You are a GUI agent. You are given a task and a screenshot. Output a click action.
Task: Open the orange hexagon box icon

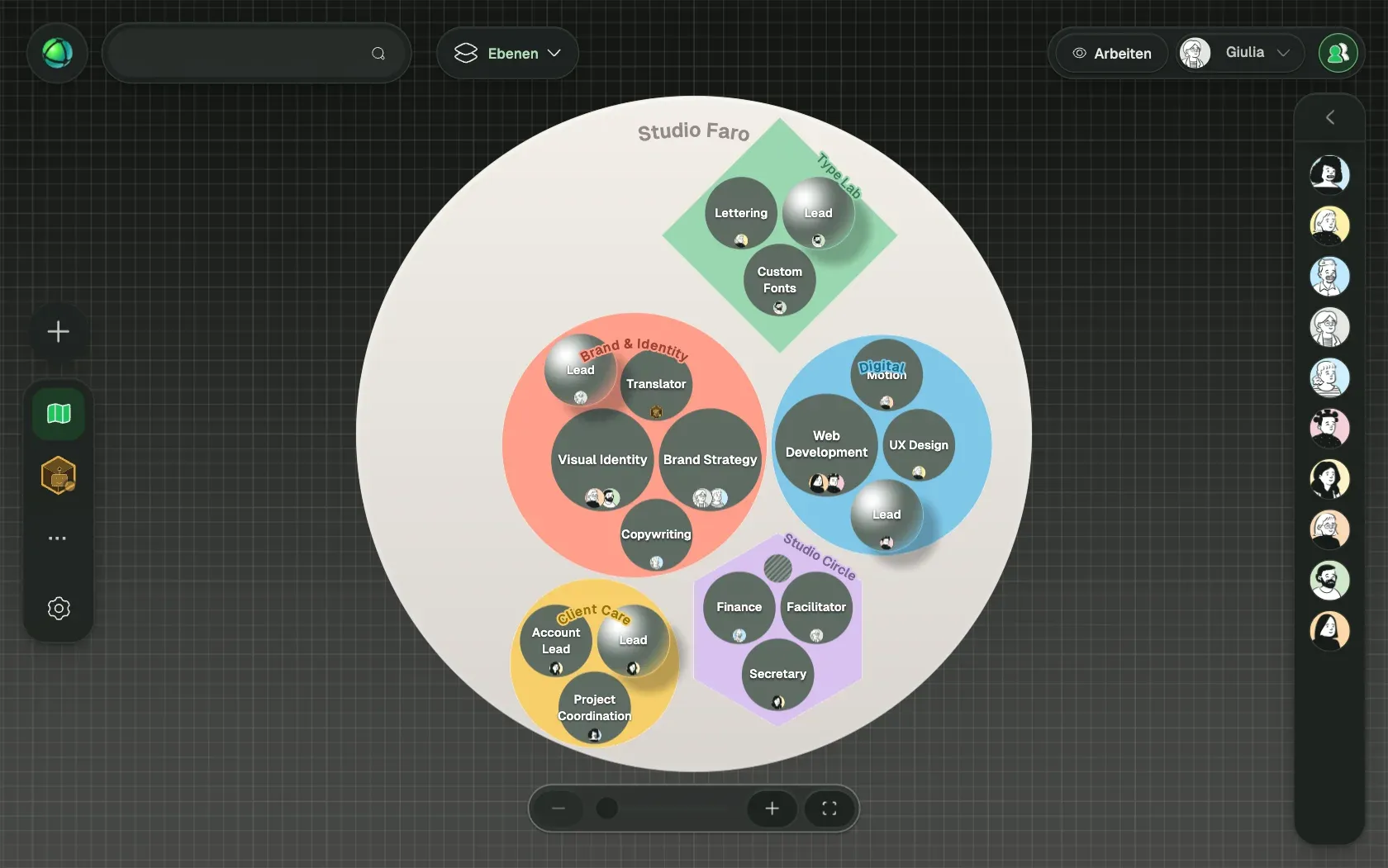(x=59, y=476)
